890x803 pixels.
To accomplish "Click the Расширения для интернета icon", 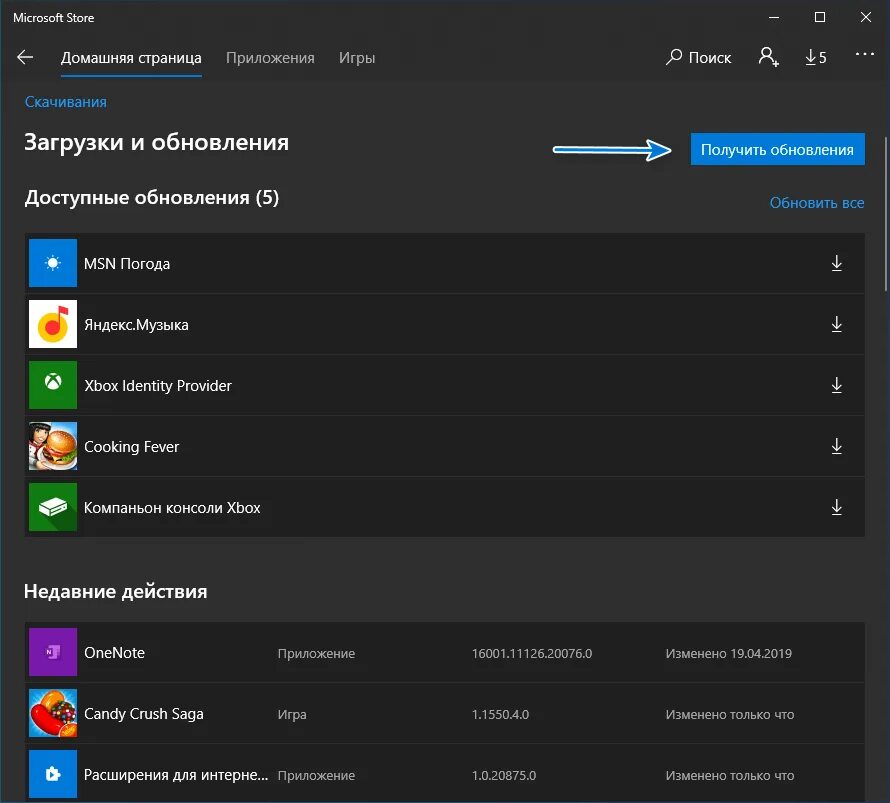I will (53, 774).
